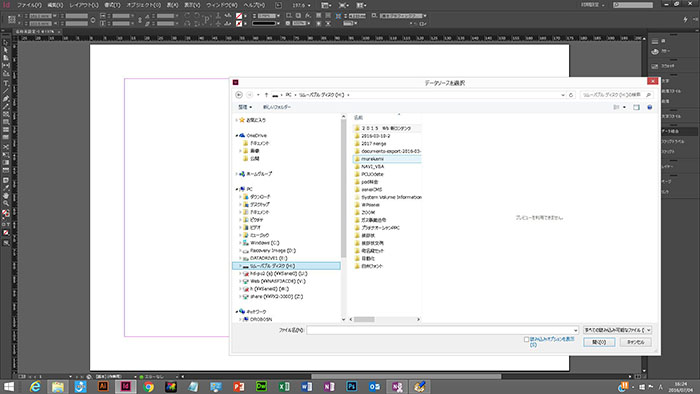This screenshot has height=394, width=700.
Task: Refresh the dialog folder listing
Action: 571,95
